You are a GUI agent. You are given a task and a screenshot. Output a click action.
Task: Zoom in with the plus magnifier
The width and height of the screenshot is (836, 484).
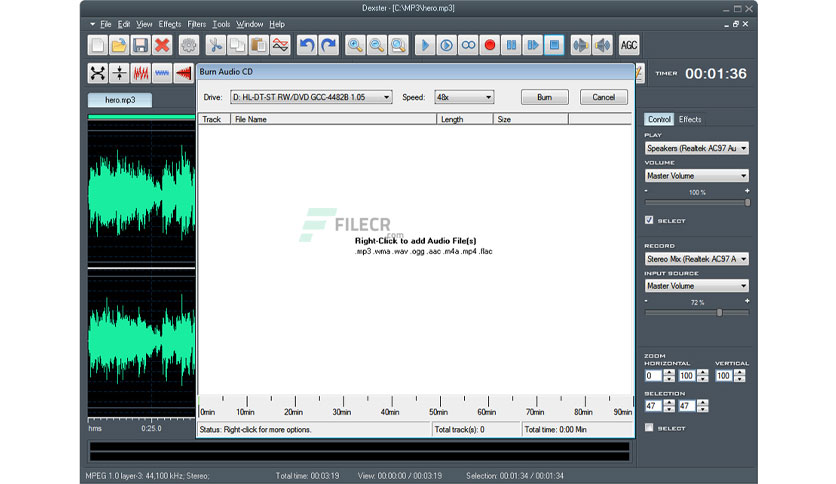[355, 45]
